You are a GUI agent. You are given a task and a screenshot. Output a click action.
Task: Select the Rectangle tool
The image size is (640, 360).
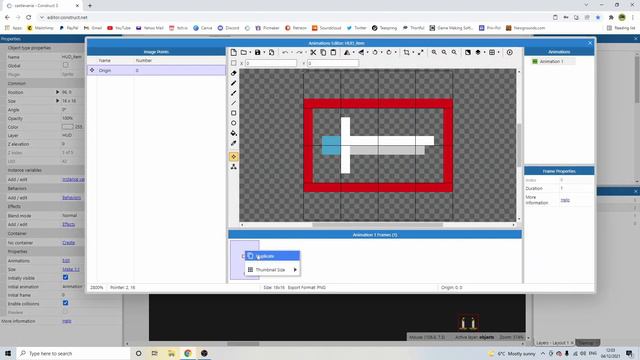click(233, 113)
